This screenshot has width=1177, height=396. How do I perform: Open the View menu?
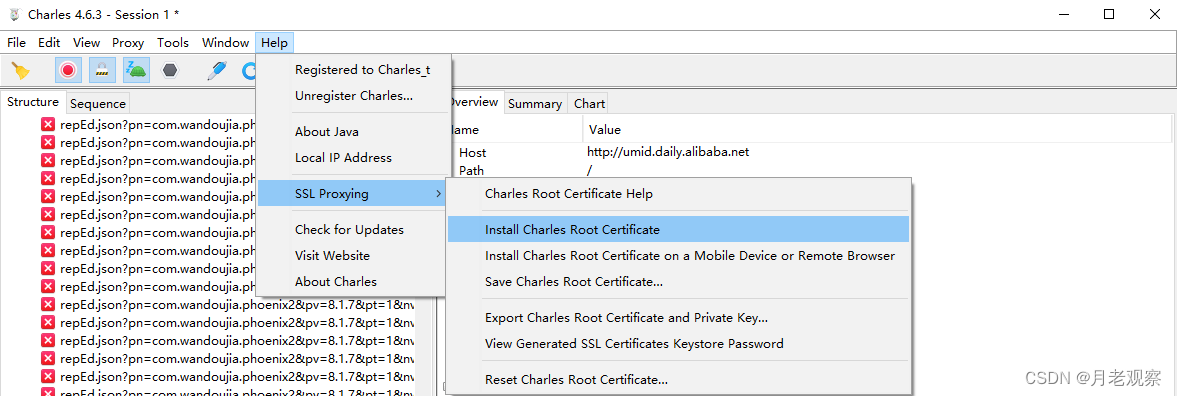tap(86, 43)
